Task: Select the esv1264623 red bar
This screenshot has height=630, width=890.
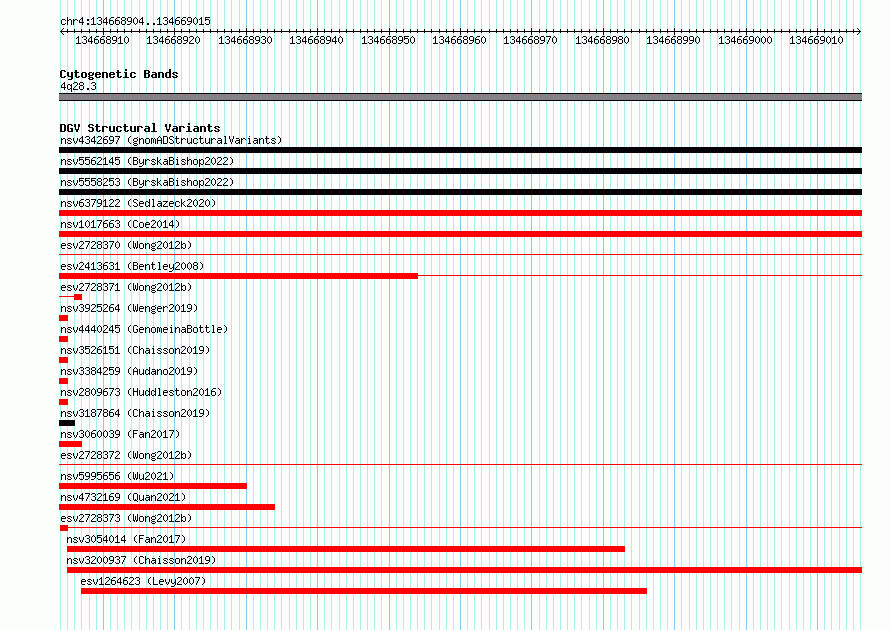Action: tap(364, 591)
